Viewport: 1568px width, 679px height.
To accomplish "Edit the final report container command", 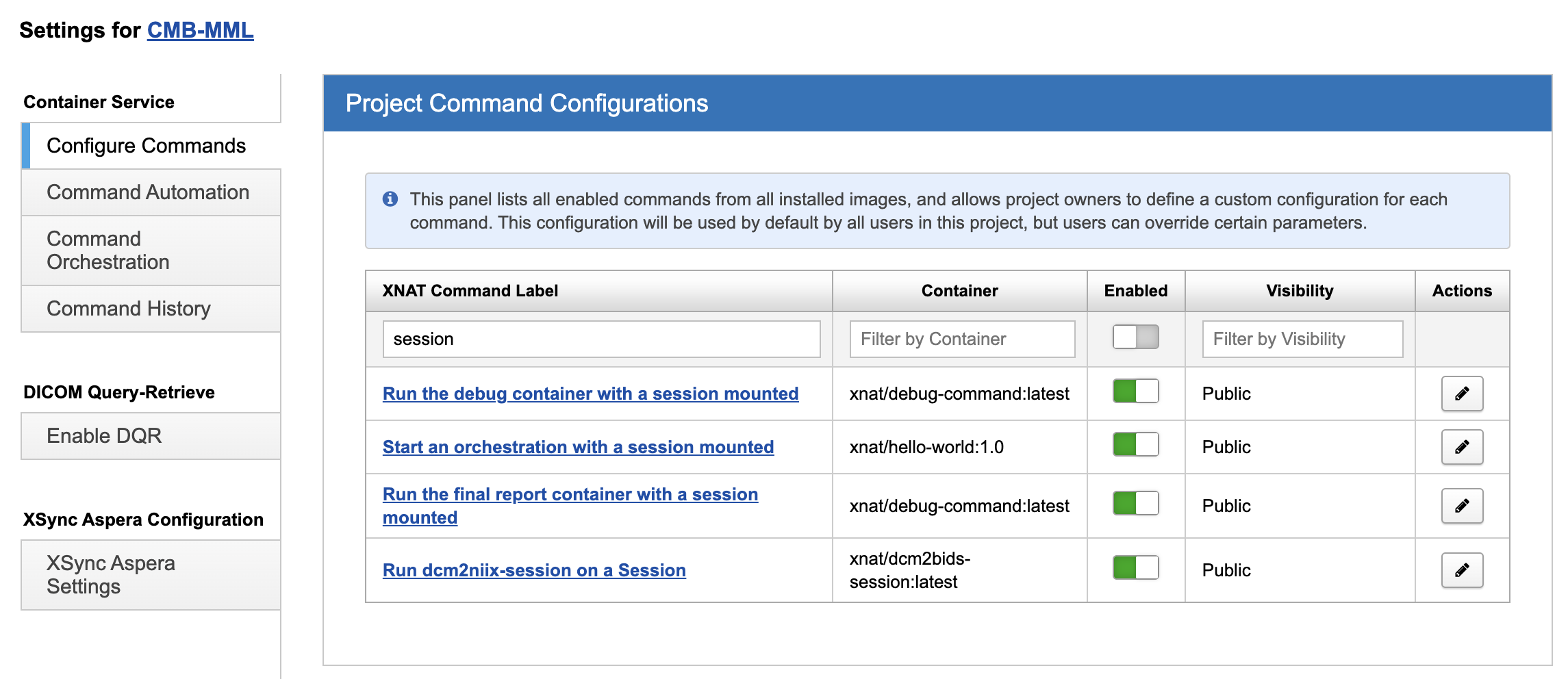I will point(1462,506).
